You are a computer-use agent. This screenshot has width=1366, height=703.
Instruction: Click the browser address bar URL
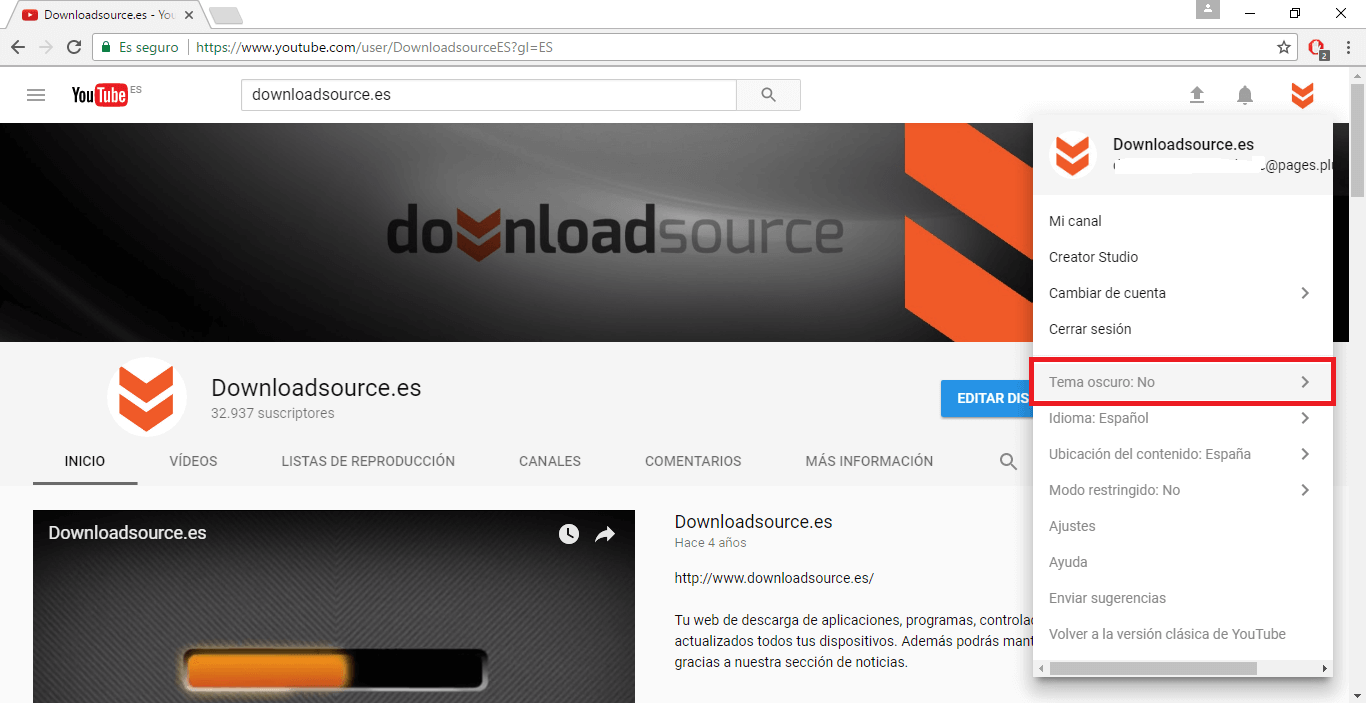click(x=374, y=47)
